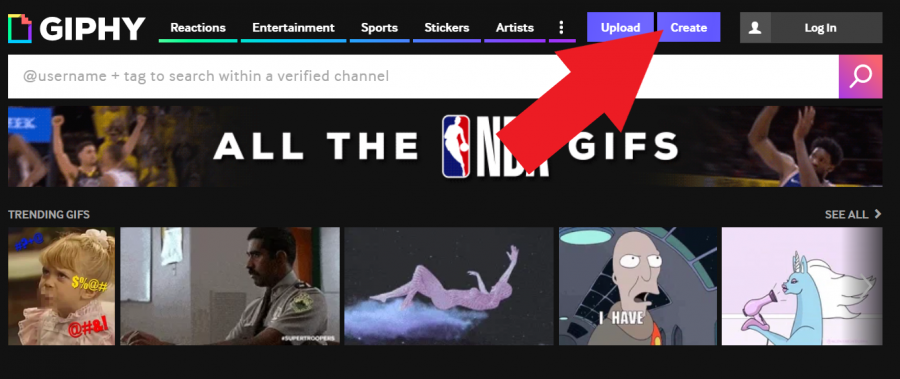900x379 pixels.
Task: Open the Entertainment category
Action: tap(293, 28)
